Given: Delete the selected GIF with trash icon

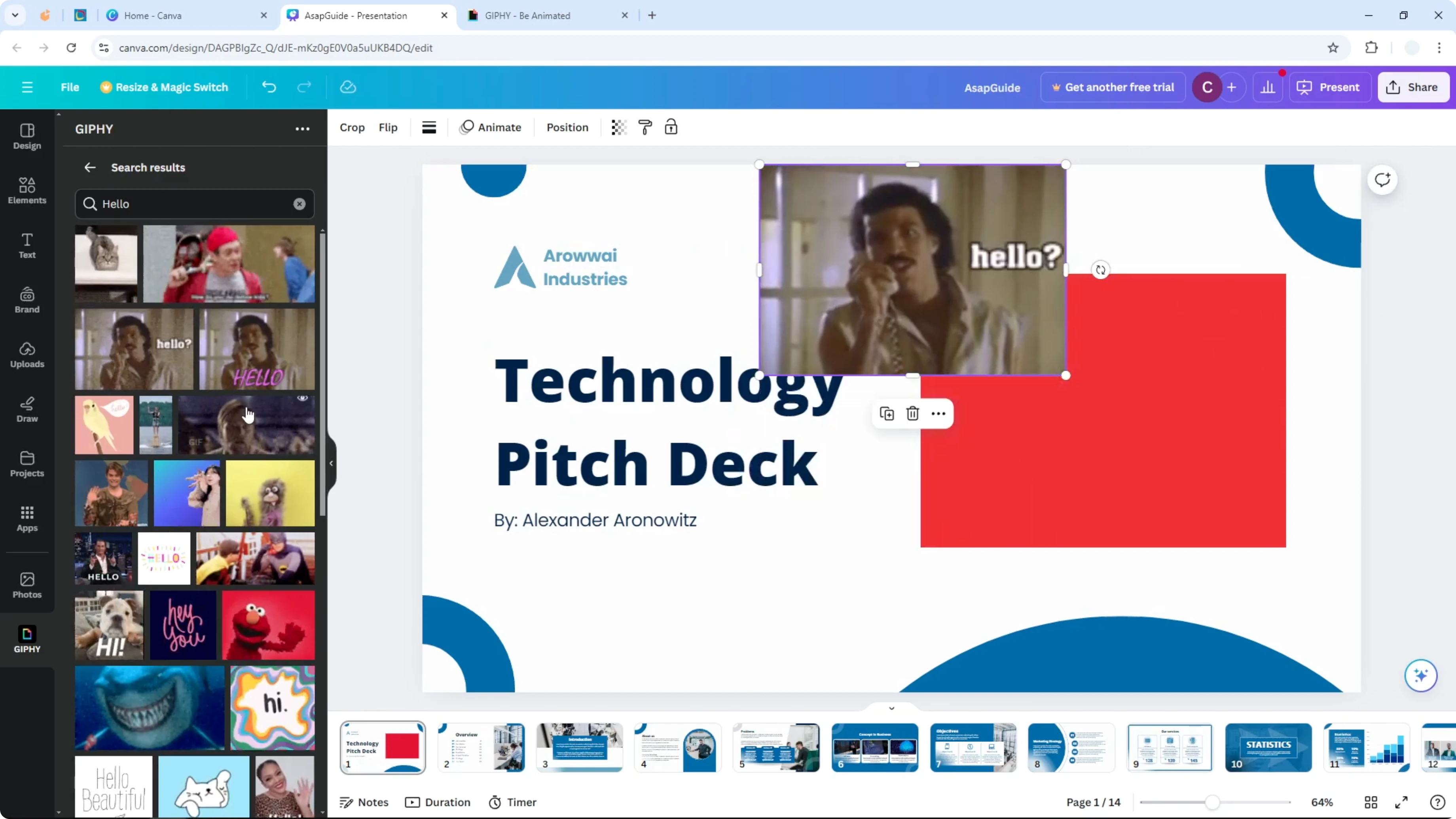Looking at the screenshot, I should 912,414.
